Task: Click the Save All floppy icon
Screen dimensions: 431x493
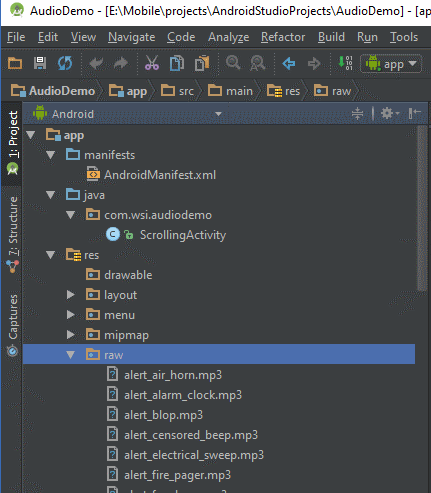Action: 40,63
